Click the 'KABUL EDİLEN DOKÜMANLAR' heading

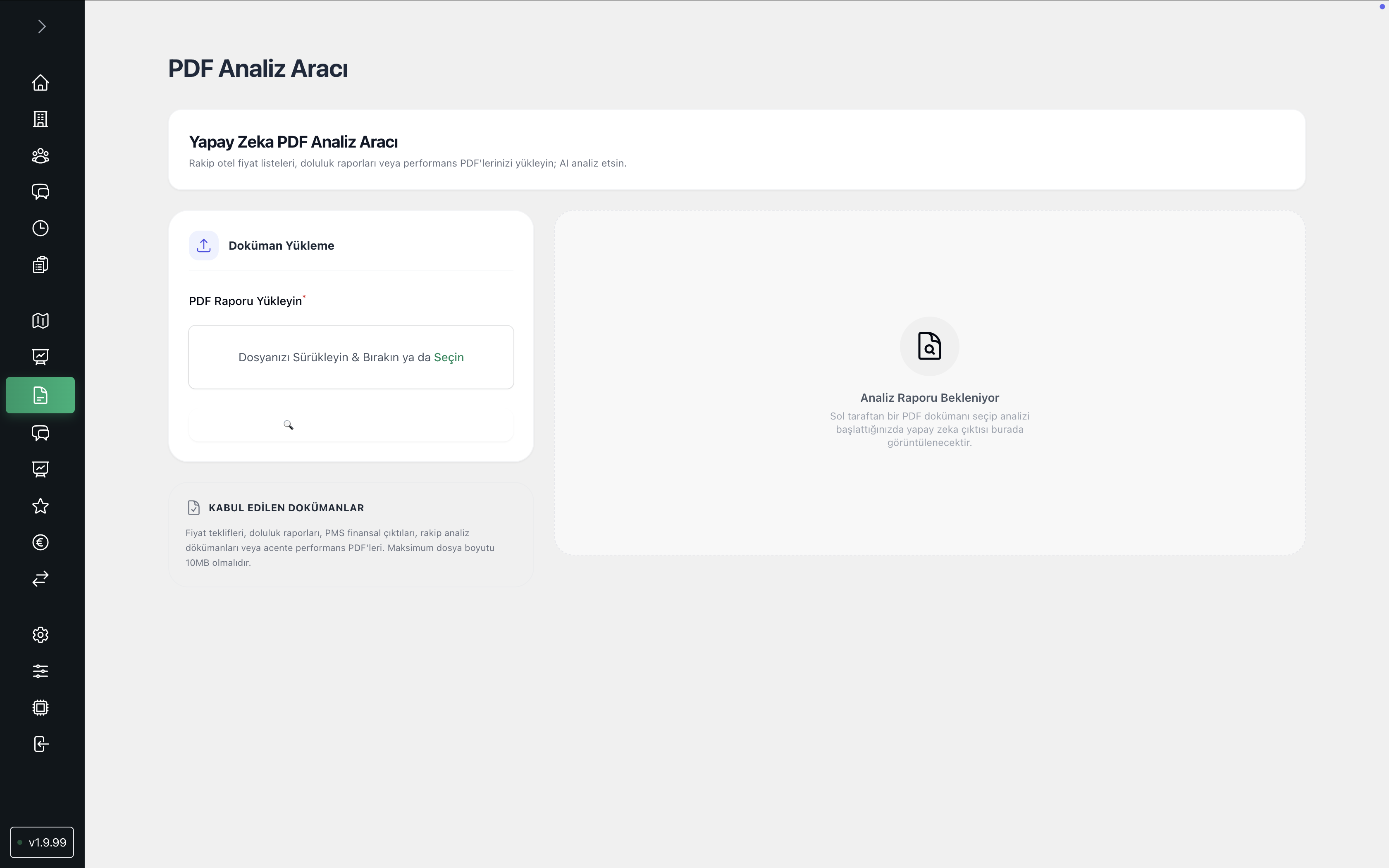coord(286,508)
